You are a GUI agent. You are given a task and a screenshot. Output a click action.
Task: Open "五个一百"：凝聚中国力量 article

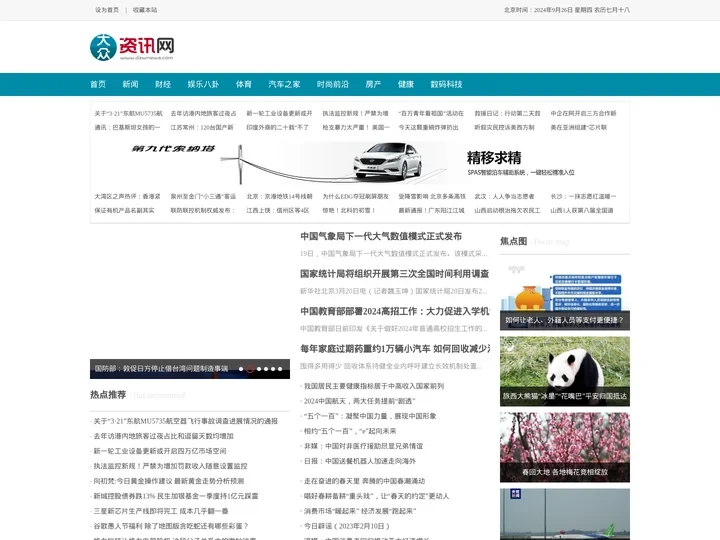[x=370, y=416]
